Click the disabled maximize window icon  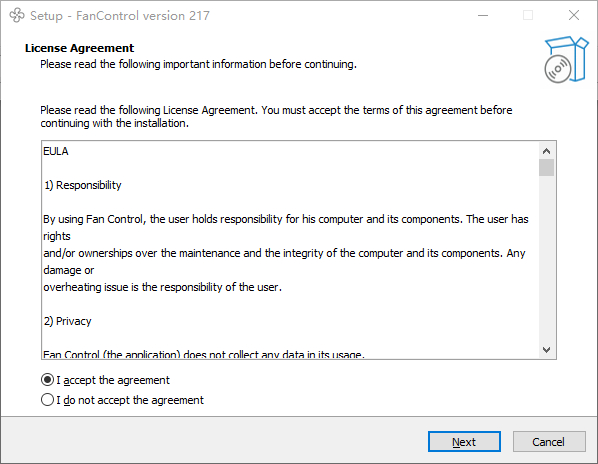(528, 15)
